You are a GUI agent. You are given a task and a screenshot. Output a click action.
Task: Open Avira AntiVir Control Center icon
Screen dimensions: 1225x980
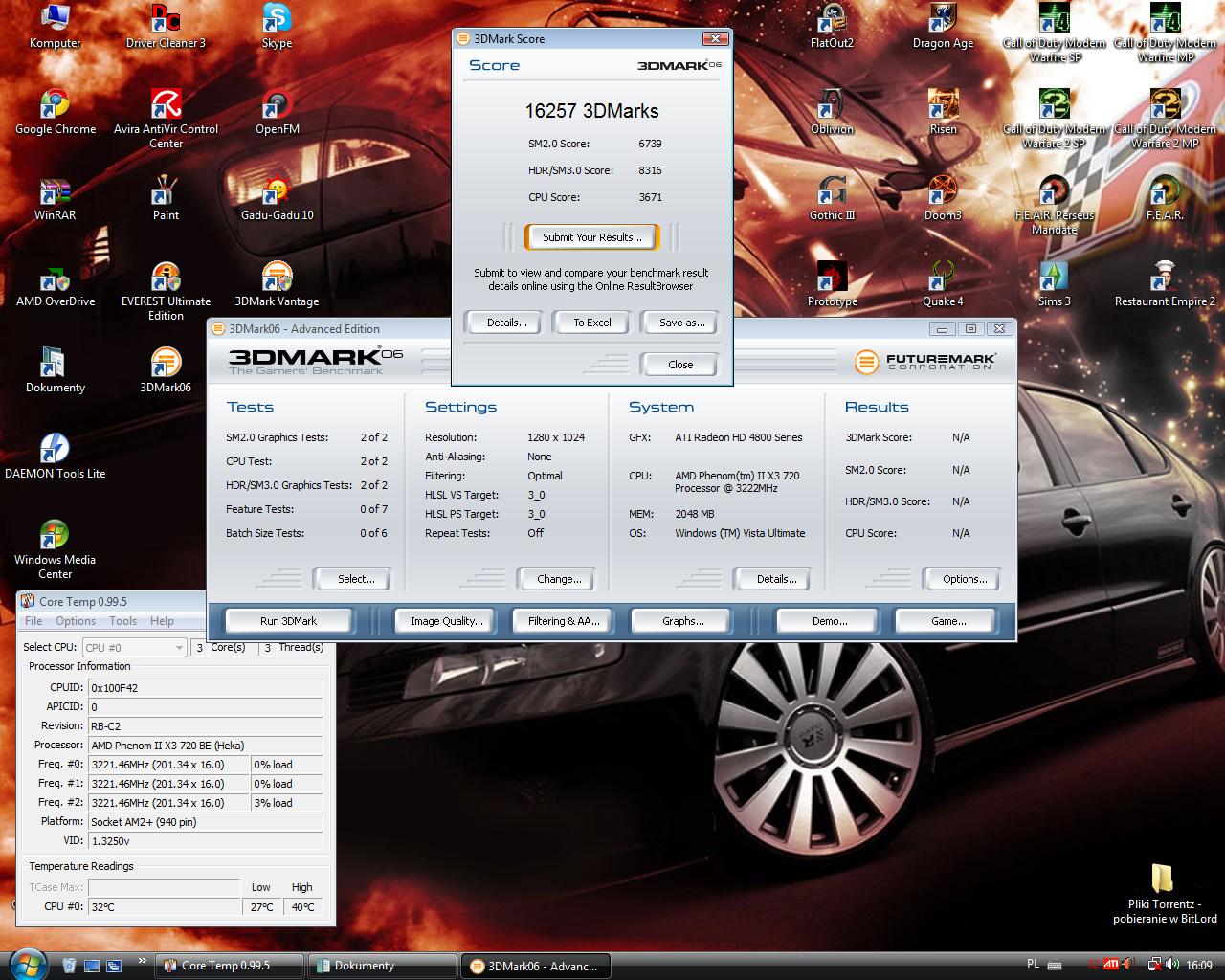tap(166, 120)
